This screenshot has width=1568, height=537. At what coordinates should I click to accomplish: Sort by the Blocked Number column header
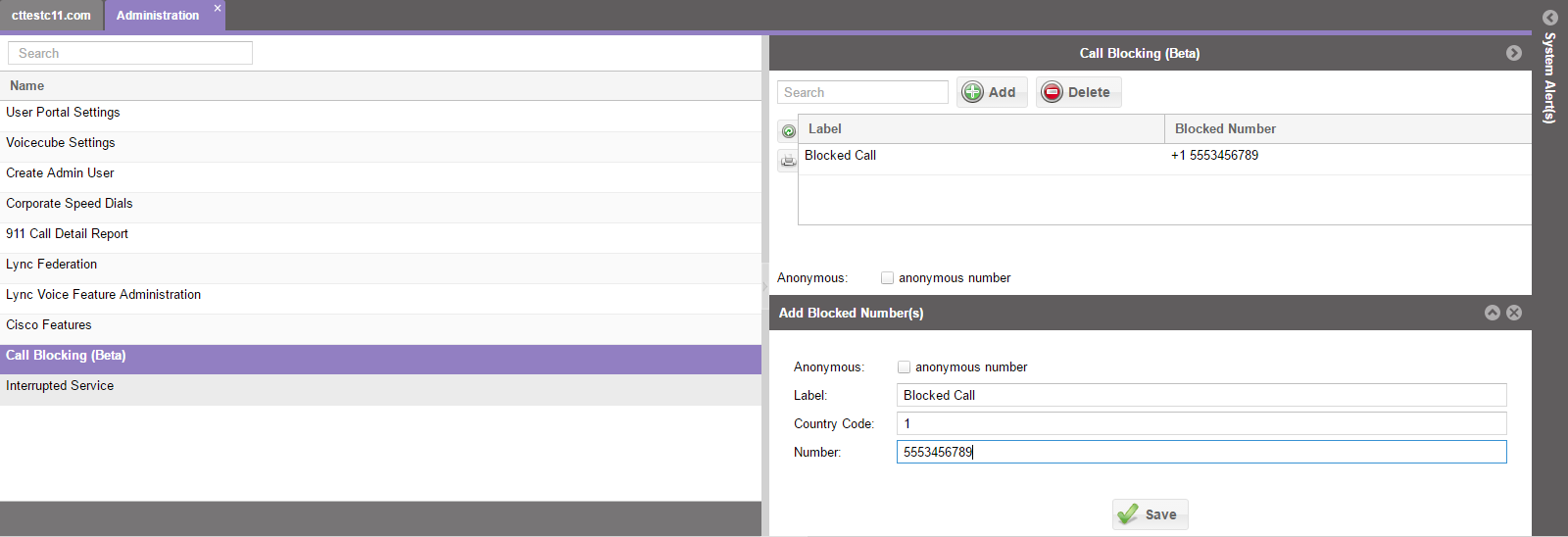(x=1225, y=129)
